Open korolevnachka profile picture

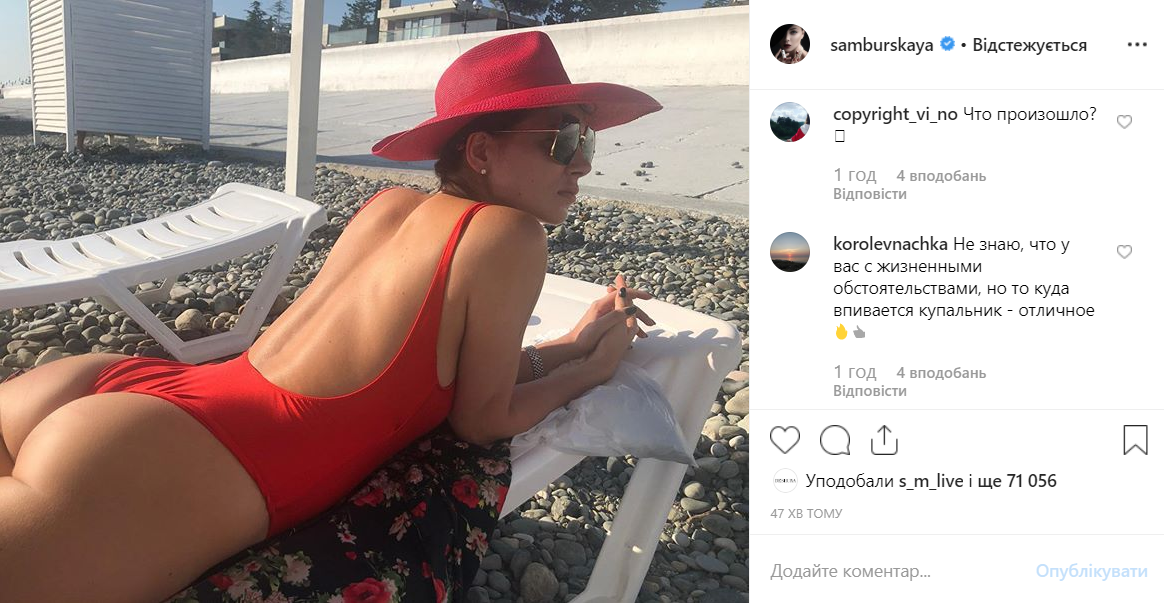[789, 252]
